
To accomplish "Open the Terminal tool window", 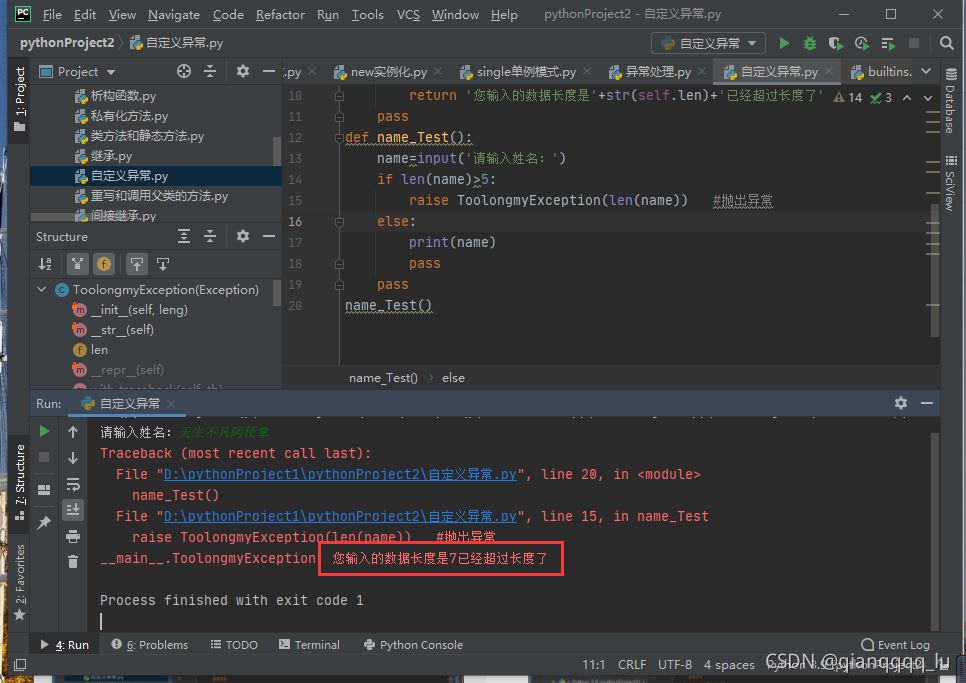I will [x=309, y=645].
